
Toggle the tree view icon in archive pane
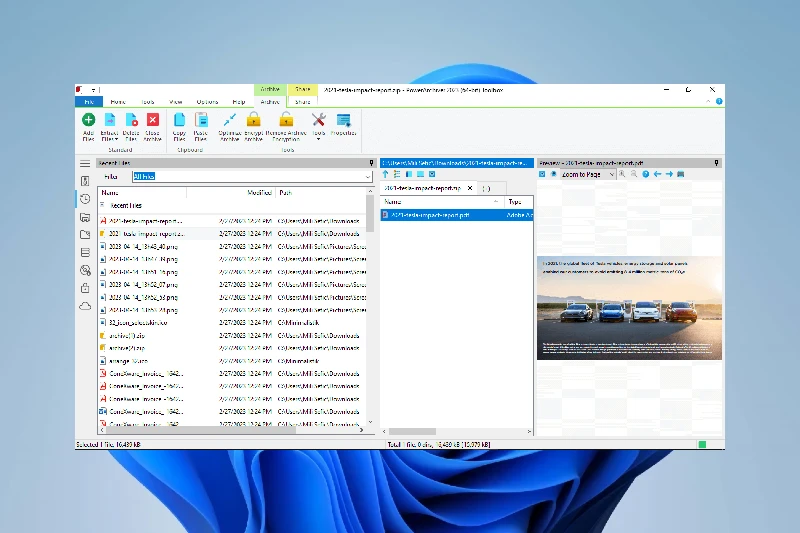397,174
